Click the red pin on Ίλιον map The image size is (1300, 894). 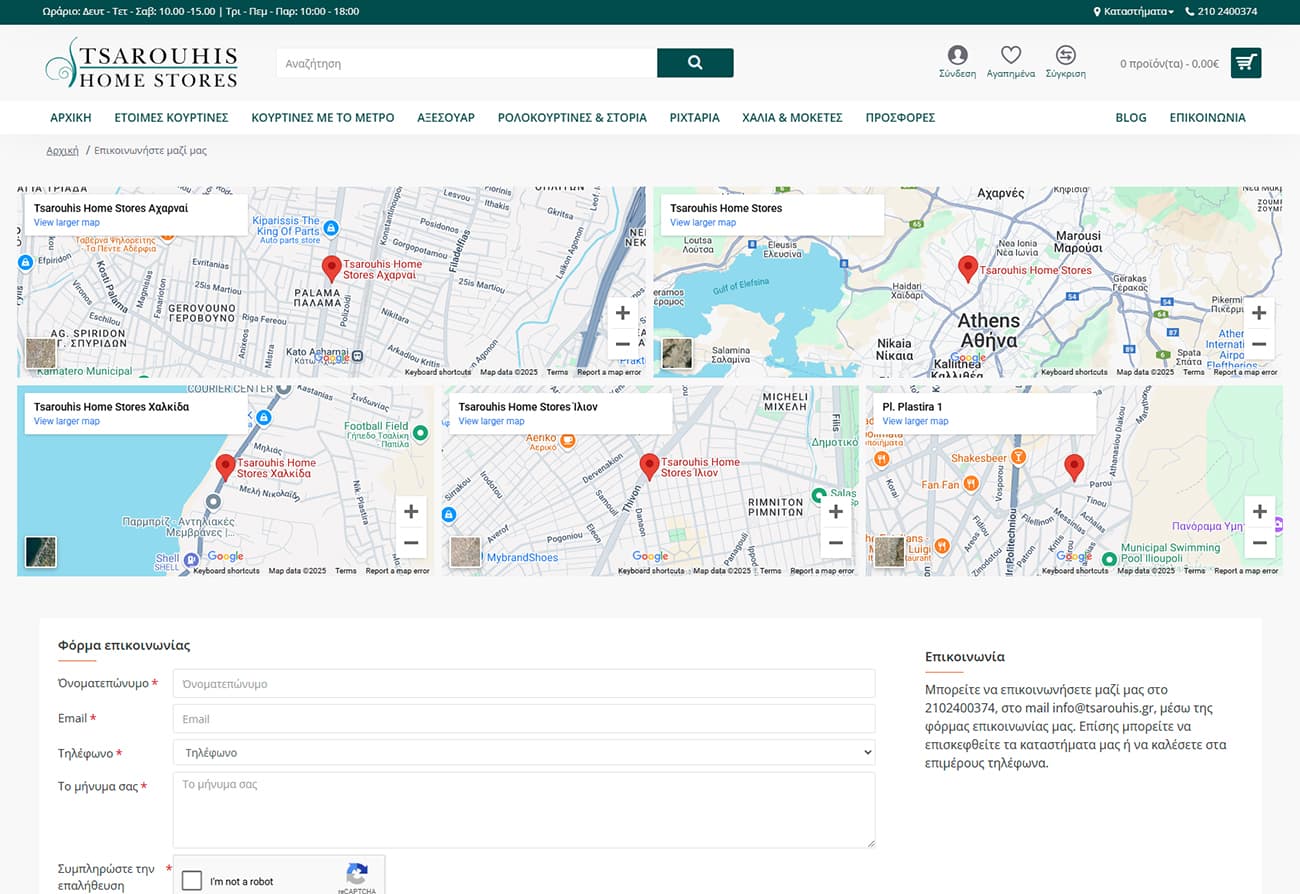(x=649, y=468)
